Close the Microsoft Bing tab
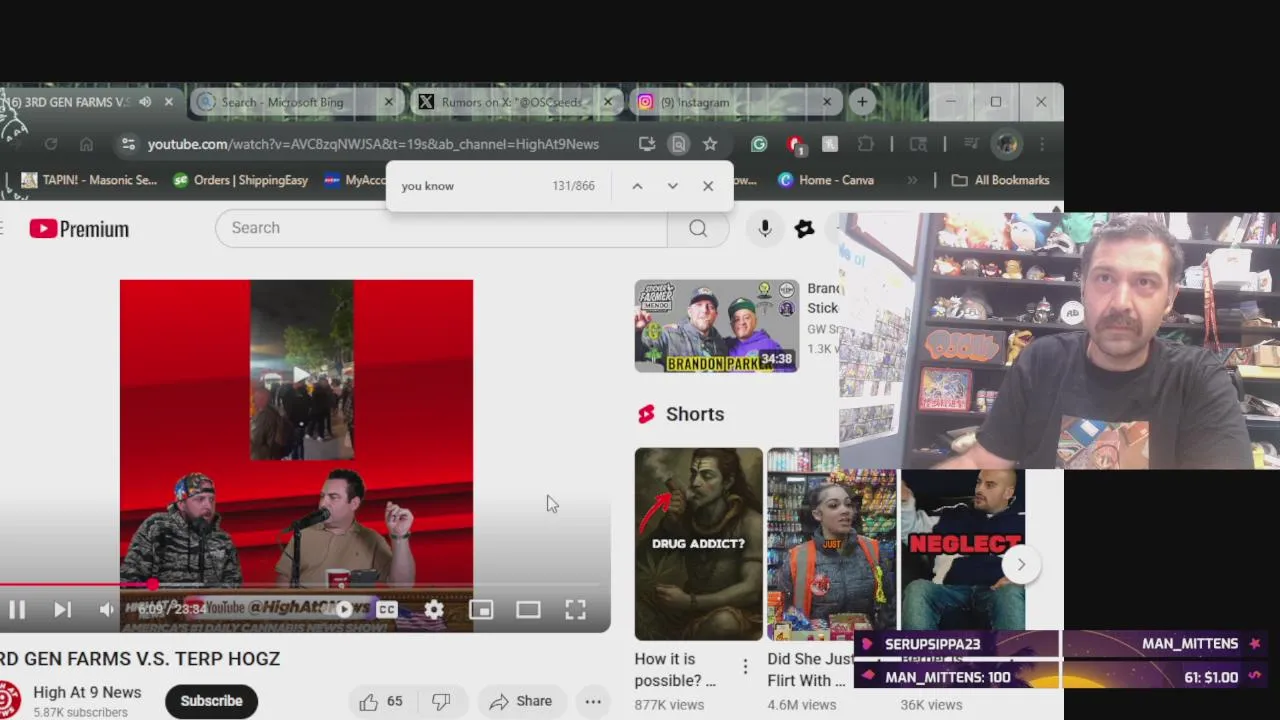Image resolution: width=1280 pixels, height=720 pixels. click(389, 102)
